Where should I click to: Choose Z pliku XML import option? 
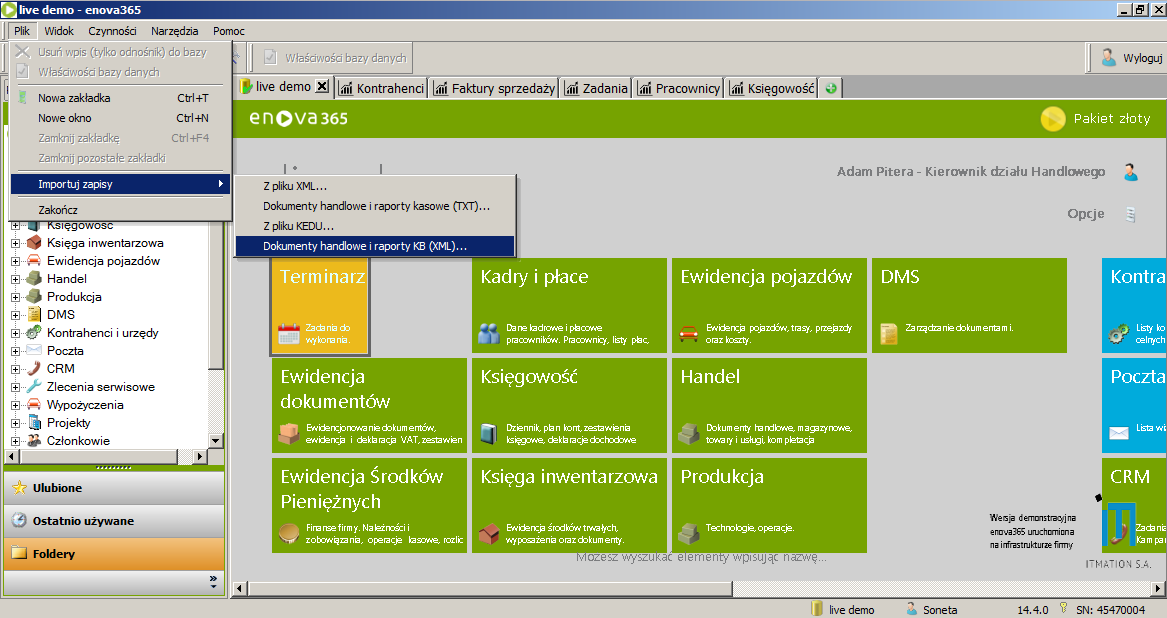point(295,186)
